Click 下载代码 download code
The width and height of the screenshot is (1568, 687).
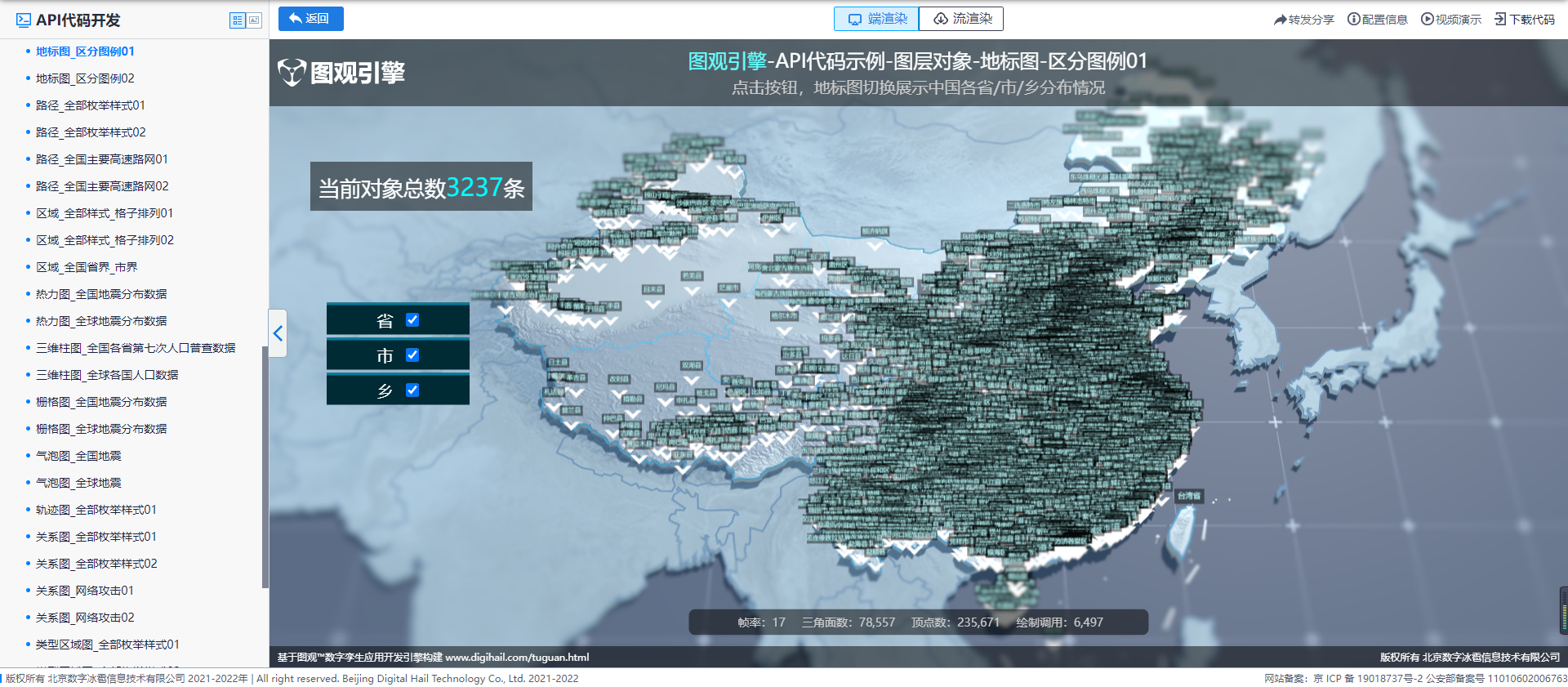(x=1524, y=20)
